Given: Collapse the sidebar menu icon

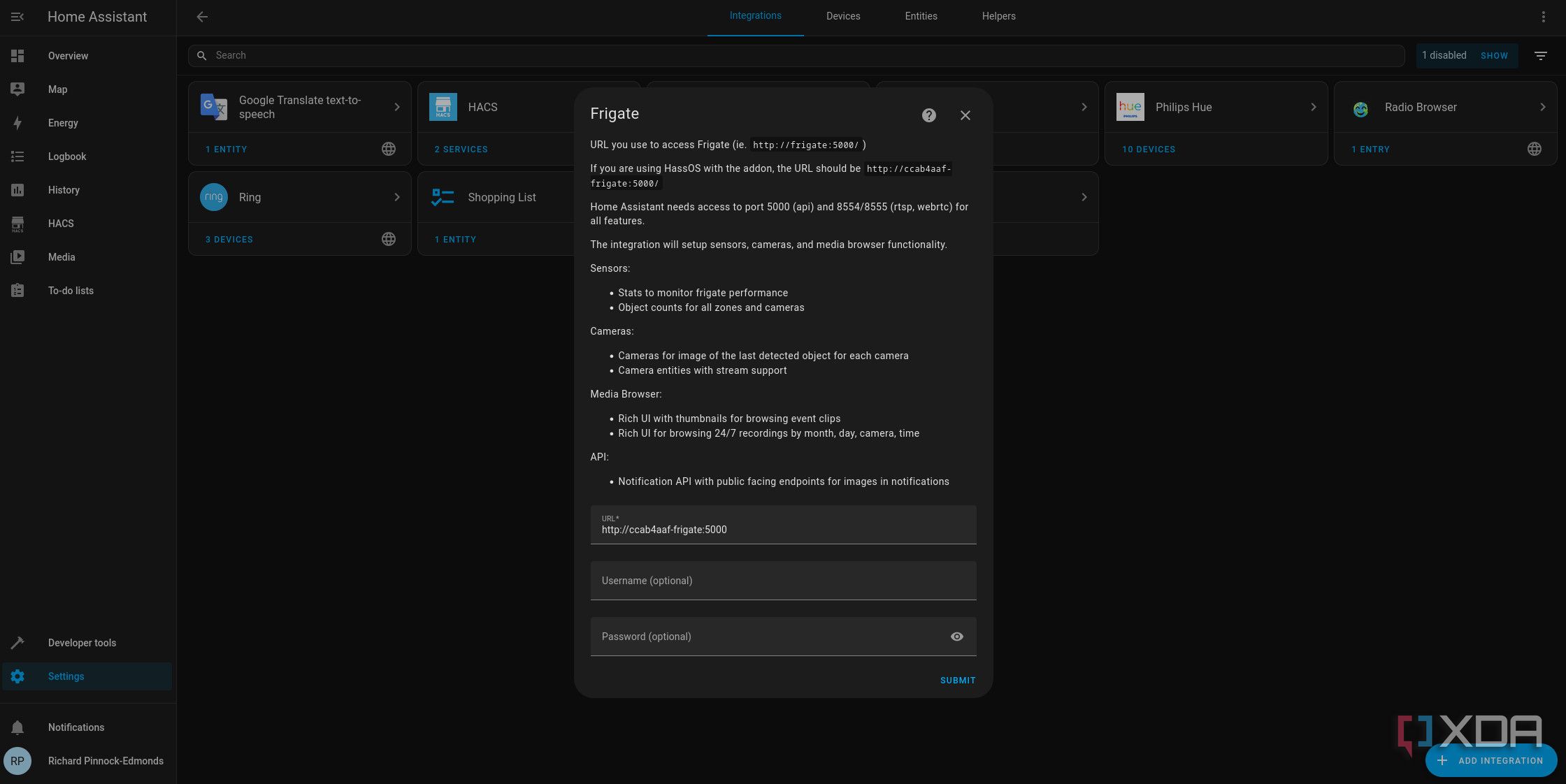Looking at the screenshot, I should 17,17.
